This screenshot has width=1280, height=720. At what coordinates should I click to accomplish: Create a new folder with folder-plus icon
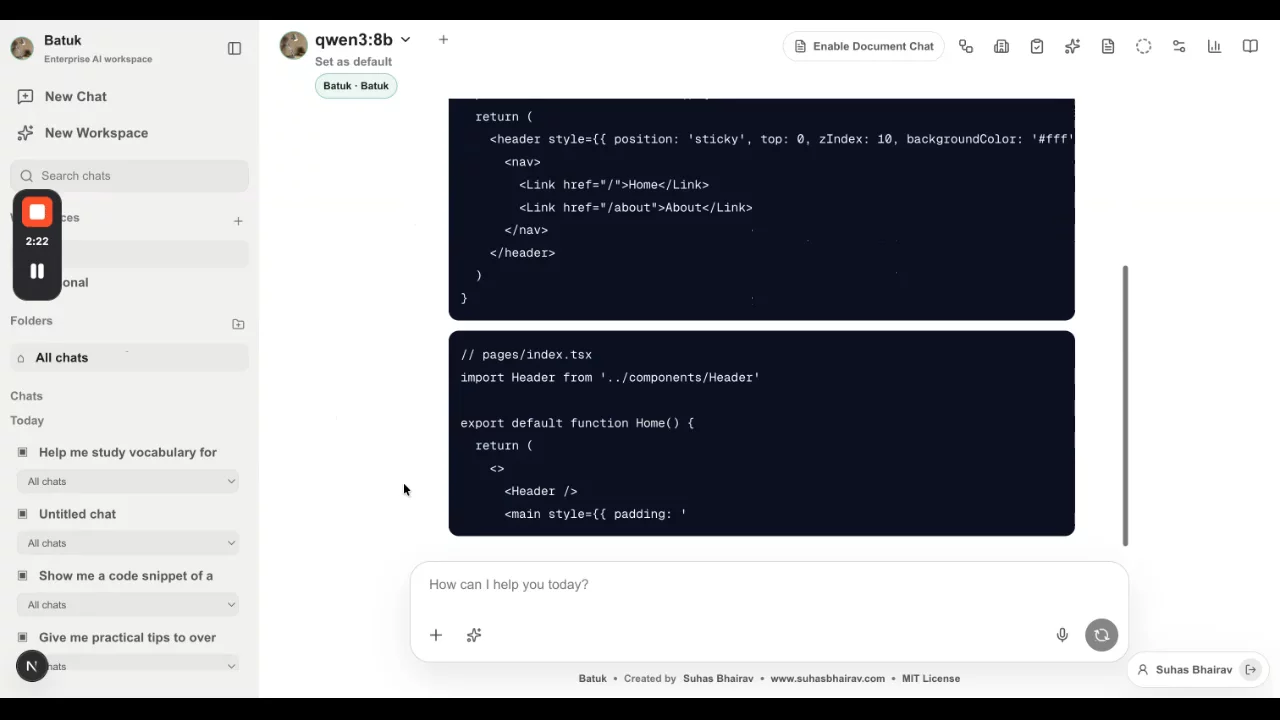(238, 324)
